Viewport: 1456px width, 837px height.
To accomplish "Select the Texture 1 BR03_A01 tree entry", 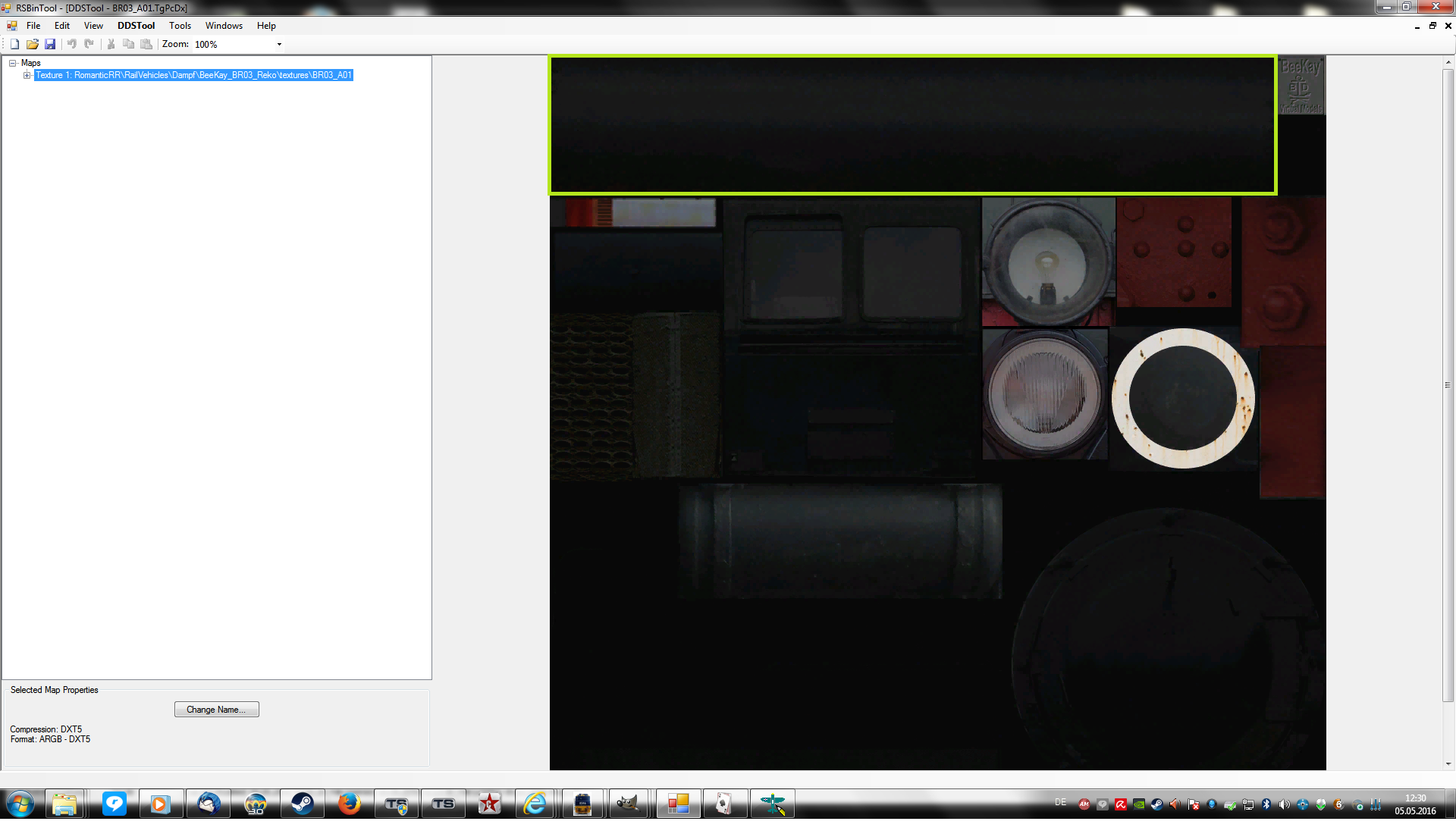I will coord(193,75).
